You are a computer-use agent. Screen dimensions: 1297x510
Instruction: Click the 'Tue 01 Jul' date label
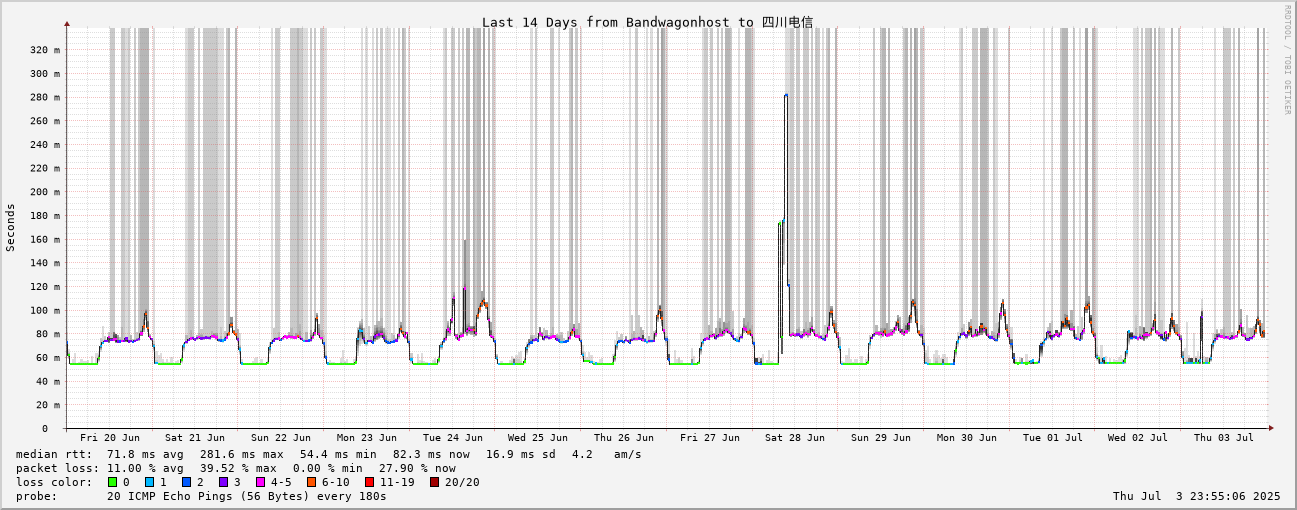click(1053, 438)
